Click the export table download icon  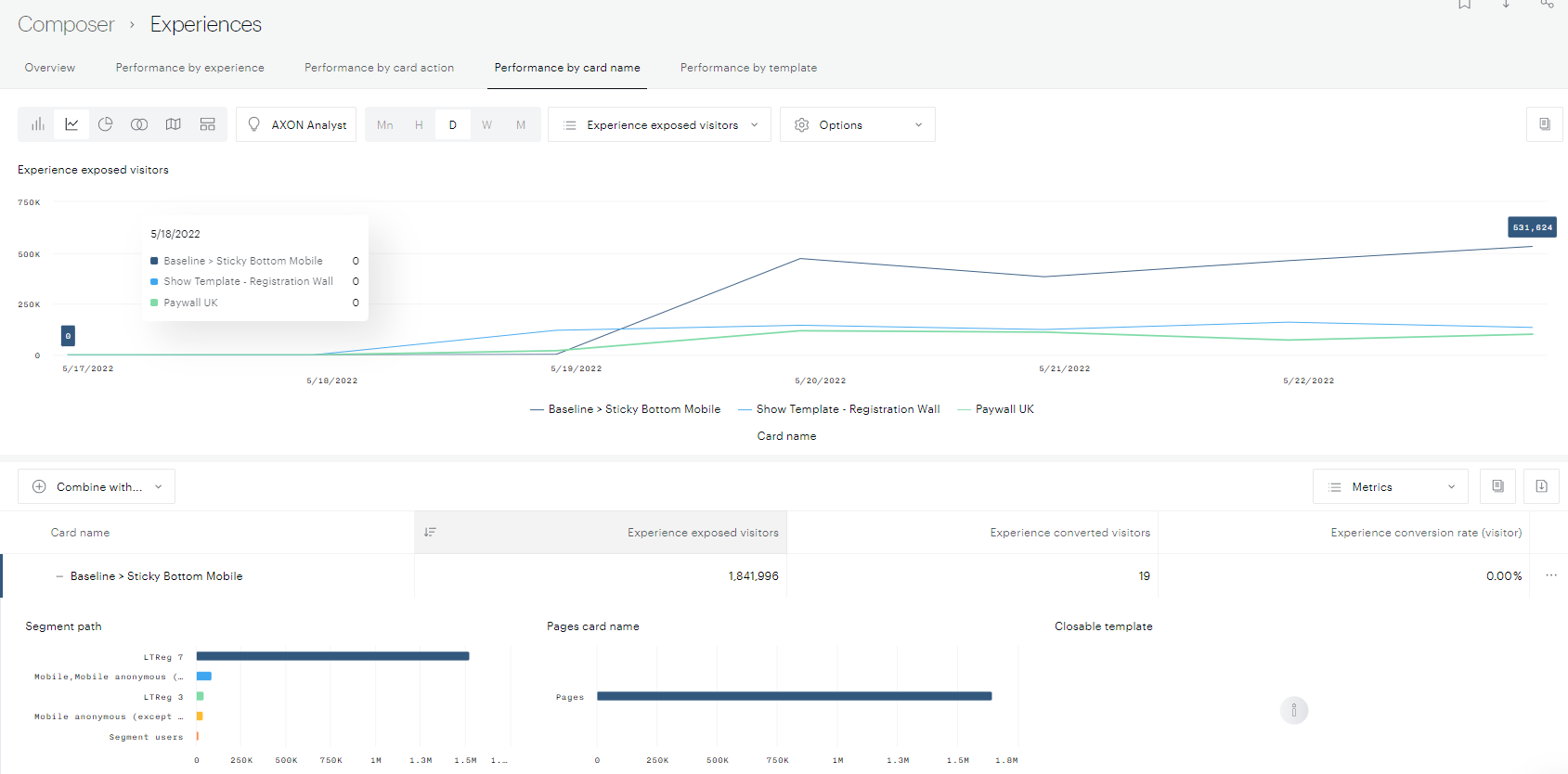1541,486
